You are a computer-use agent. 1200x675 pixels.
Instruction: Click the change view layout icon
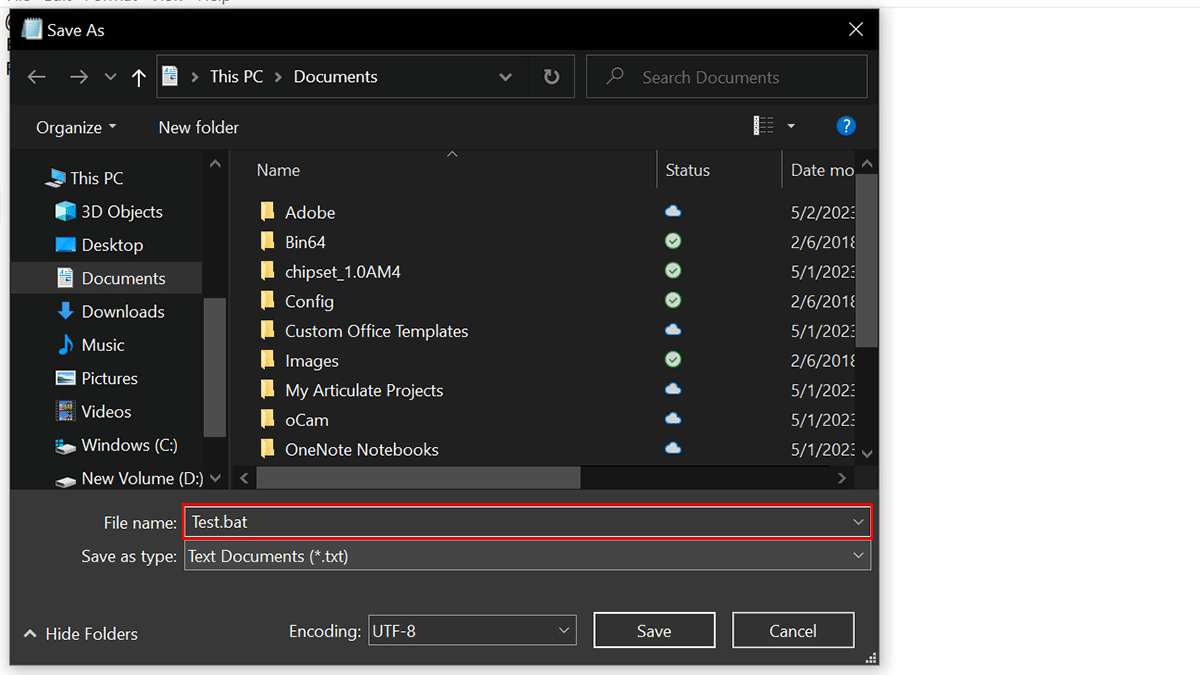(764, 126)
